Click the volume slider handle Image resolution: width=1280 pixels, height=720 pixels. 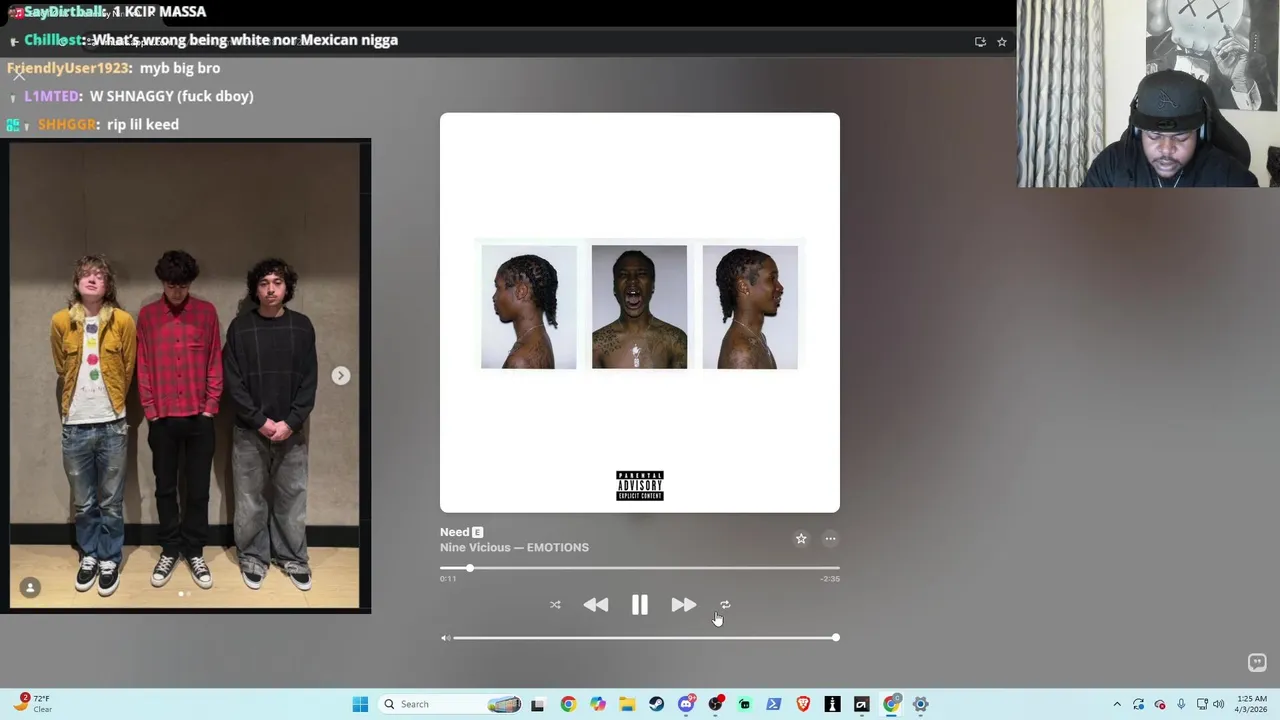coord(835,637)
